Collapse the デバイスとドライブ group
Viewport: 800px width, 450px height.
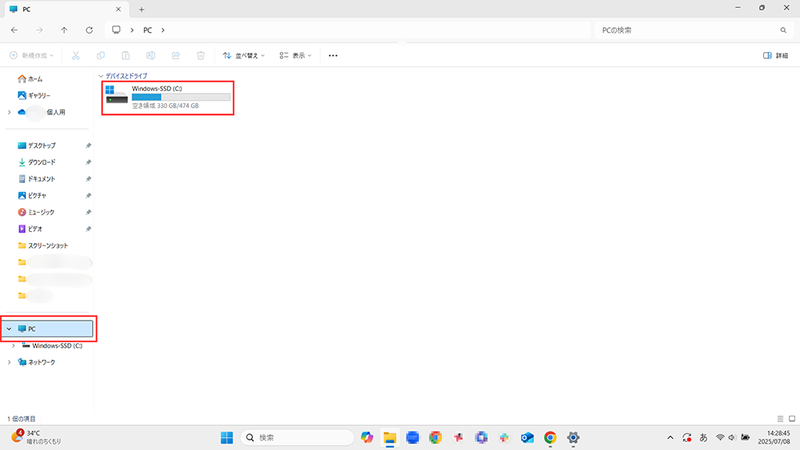point(101,76)
